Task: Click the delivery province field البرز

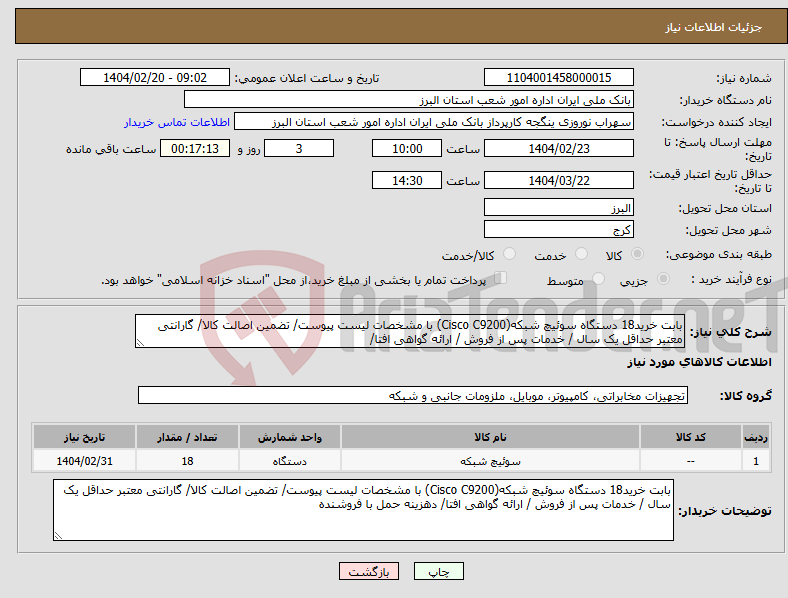Action: (x=558, y=207)
